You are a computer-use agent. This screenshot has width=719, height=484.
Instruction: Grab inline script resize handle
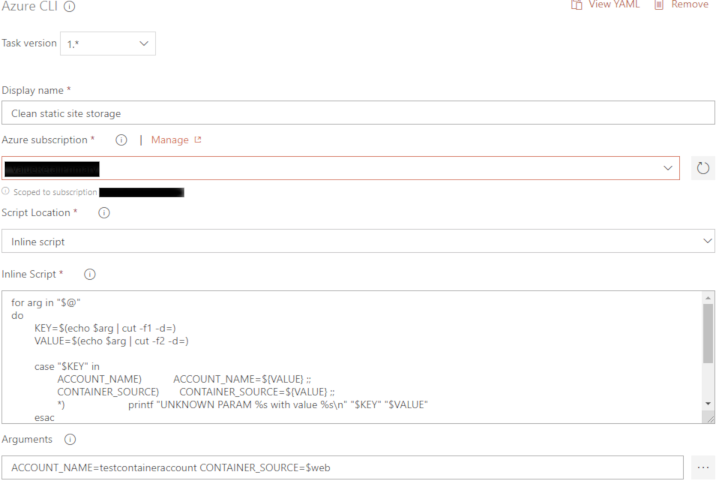tap(709, 418)
